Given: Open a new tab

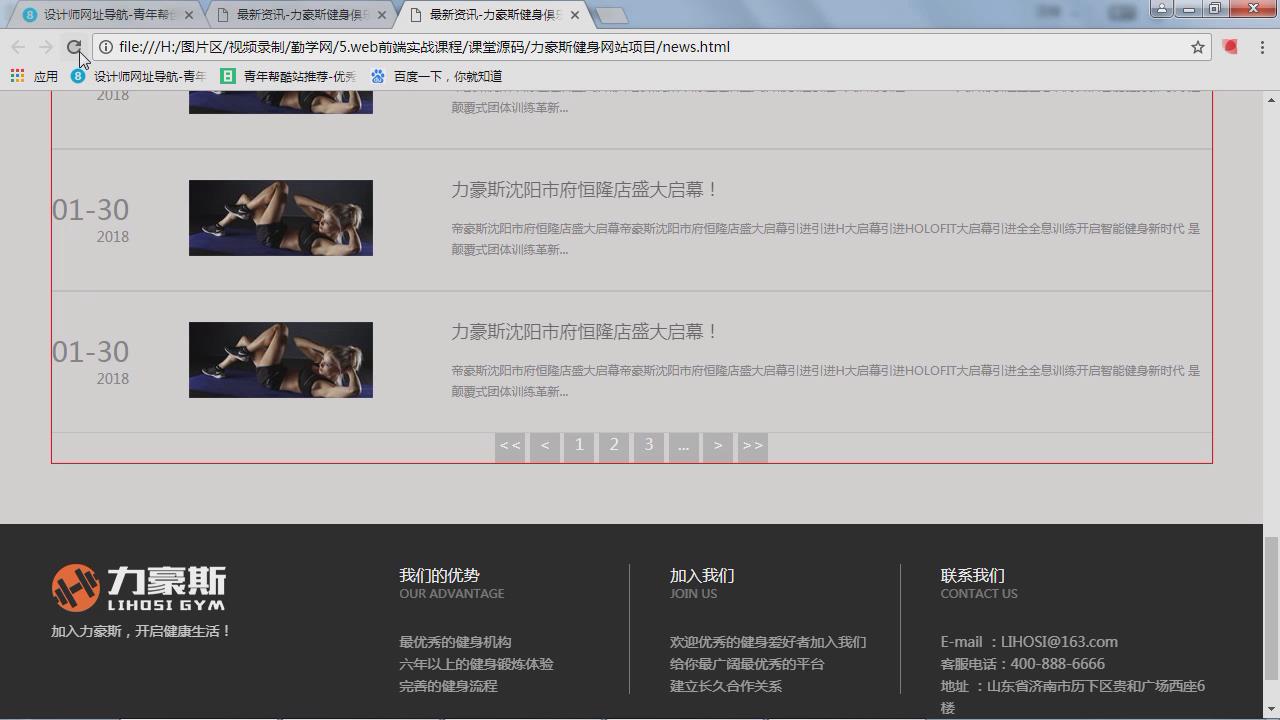Looking at the screenshot, I should (611, 15).
